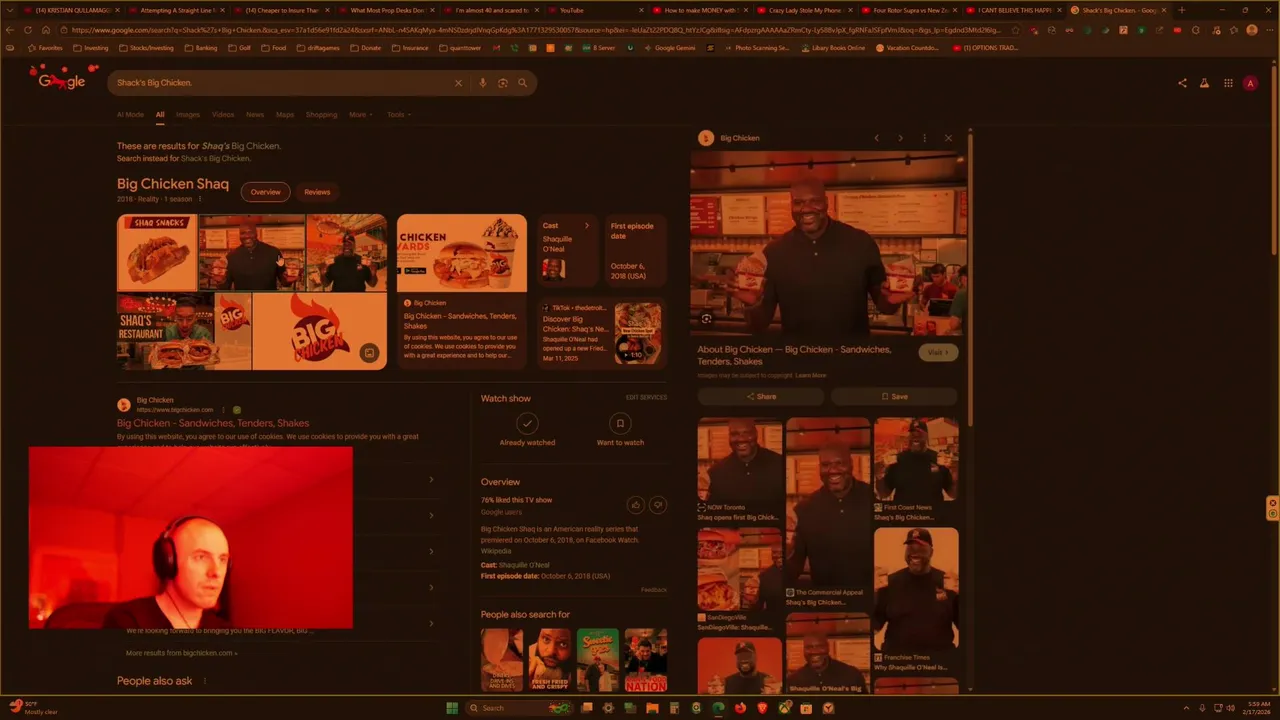Open the SHAQ SNACKS thumbnail image
The image size is (1280, 720).
[x=157, y=252]
